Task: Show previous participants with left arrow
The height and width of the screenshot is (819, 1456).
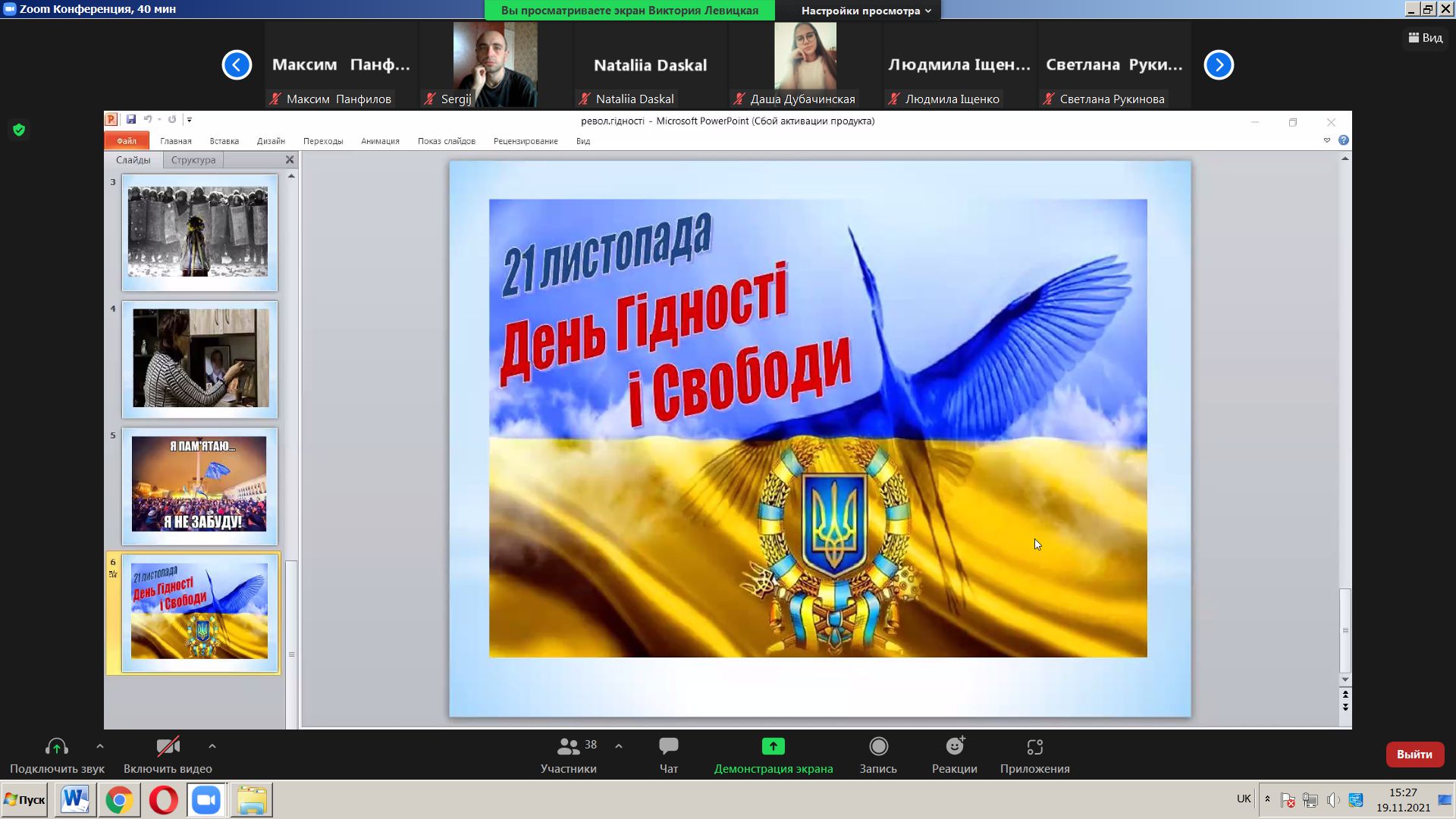Action: [x=237, y=64]
